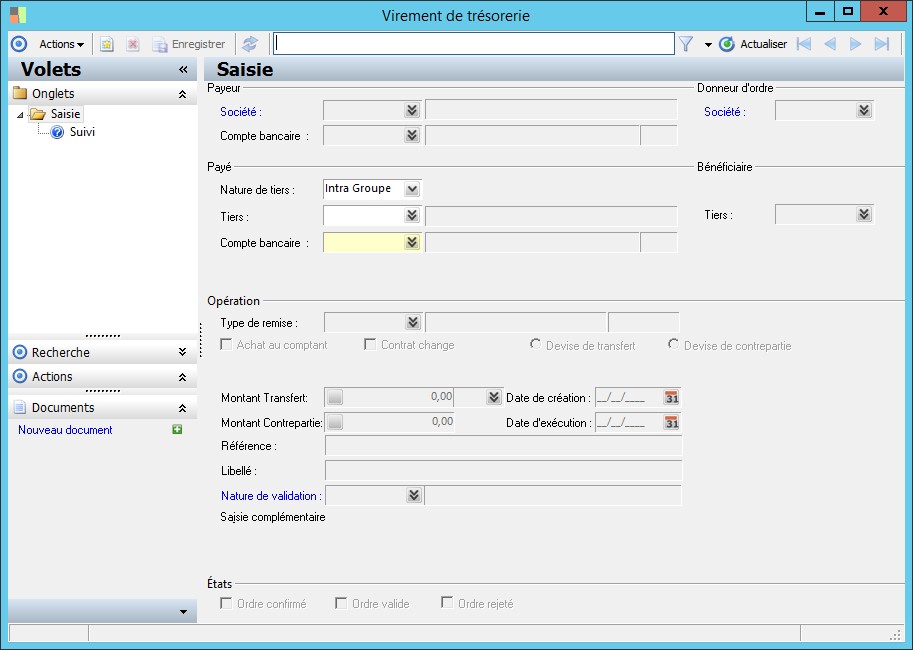913x650 pixels.
Task: Open the Date d'exécution calendar
Action: click(672, 423)
